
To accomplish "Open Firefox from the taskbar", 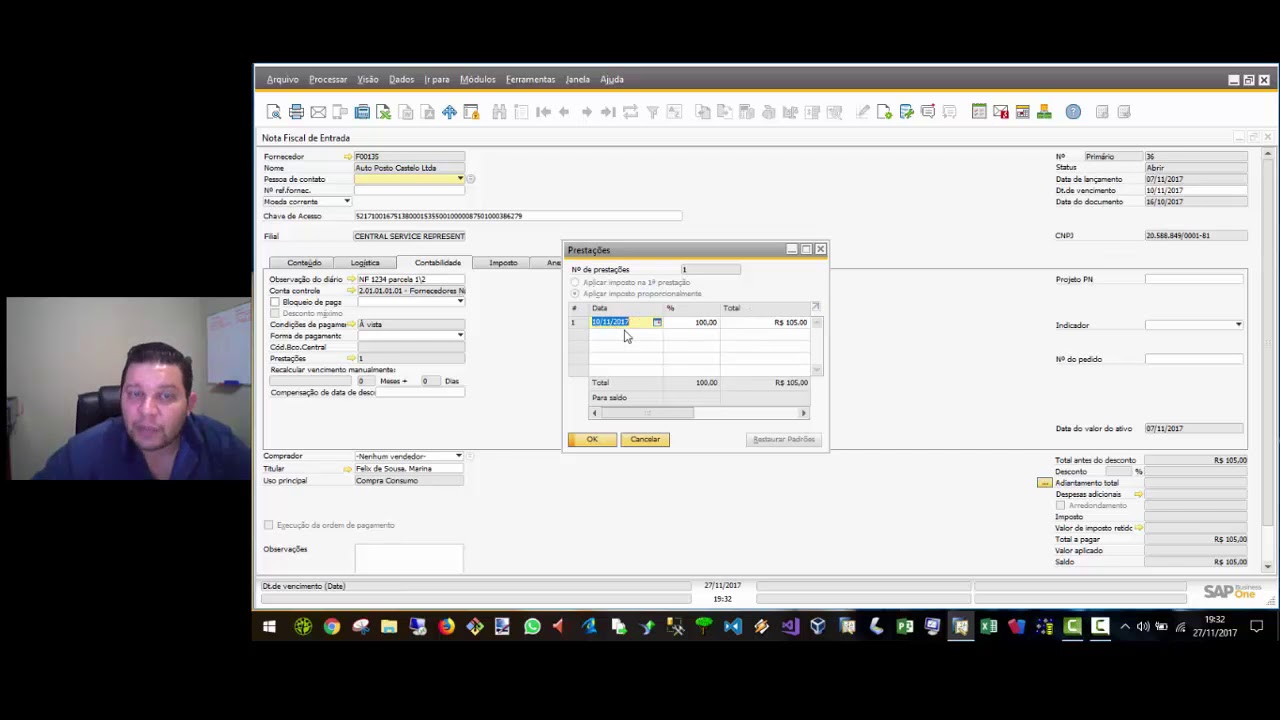I will click(x=446, y=627).
